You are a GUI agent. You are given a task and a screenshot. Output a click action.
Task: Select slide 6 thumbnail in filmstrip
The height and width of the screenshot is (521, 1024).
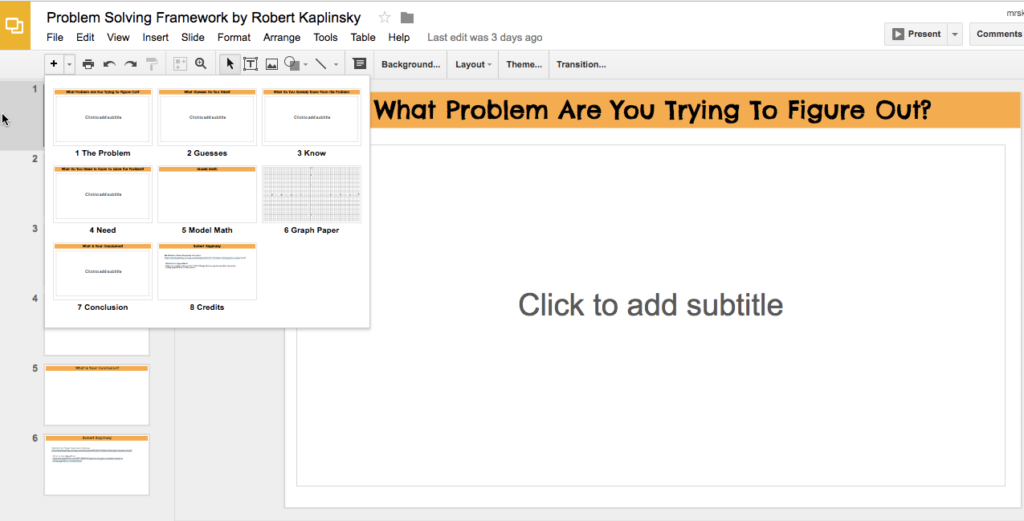(97, 464)
